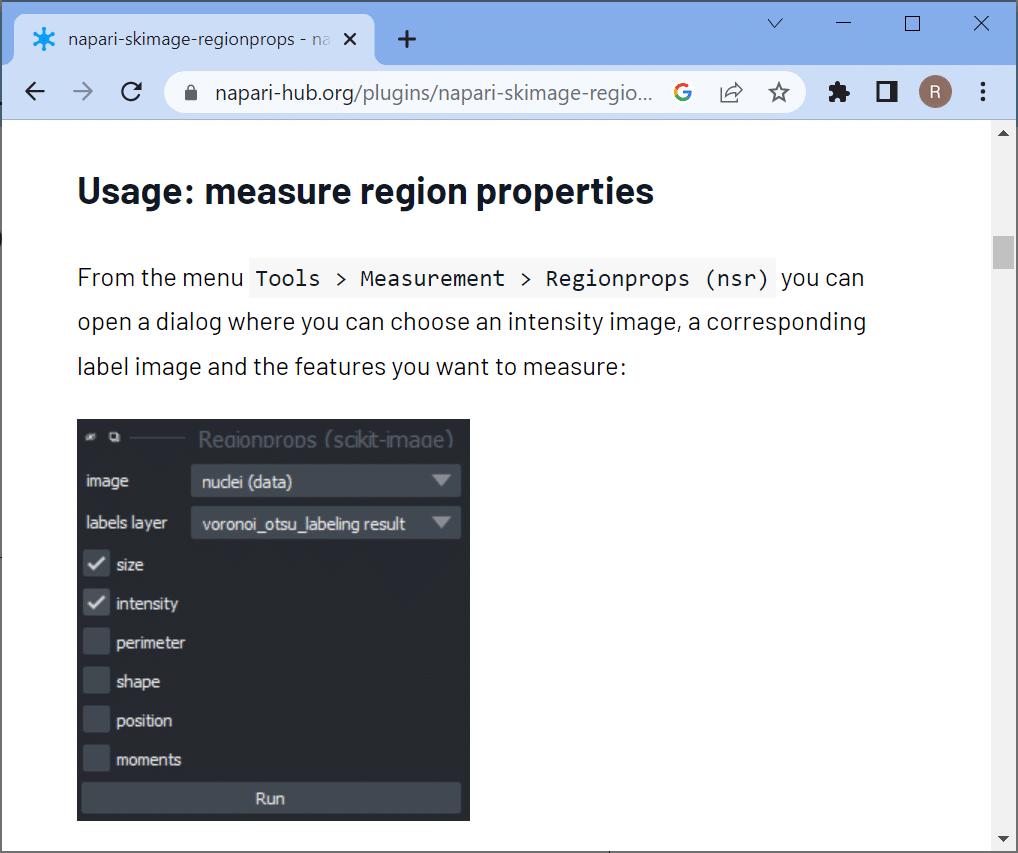1018x853 pixels.
Task: Enable the perimeter checkbox
Action: 97,642
